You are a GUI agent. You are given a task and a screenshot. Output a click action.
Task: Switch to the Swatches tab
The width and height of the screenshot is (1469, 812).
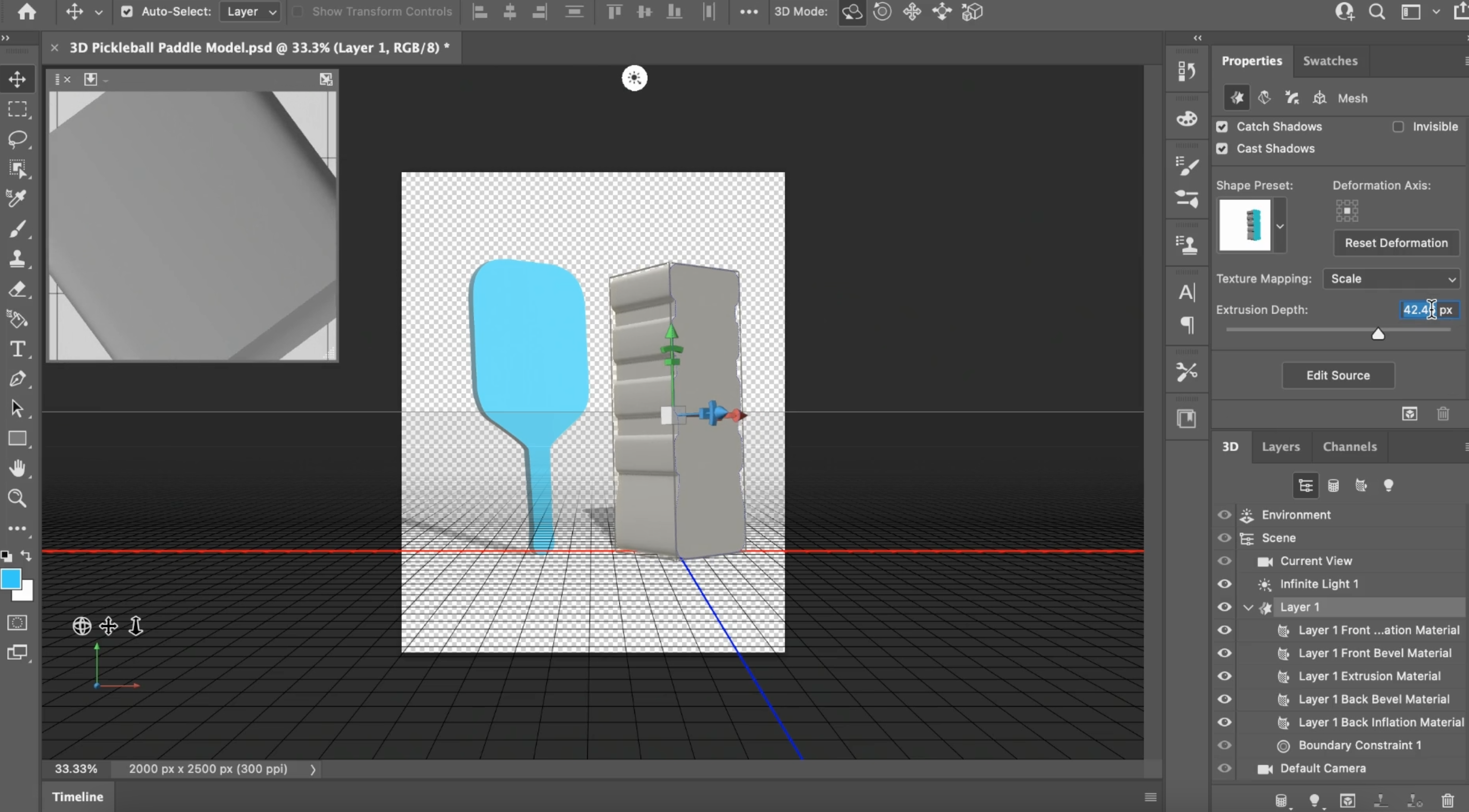pyautogui.click(x=1330, y=61)
